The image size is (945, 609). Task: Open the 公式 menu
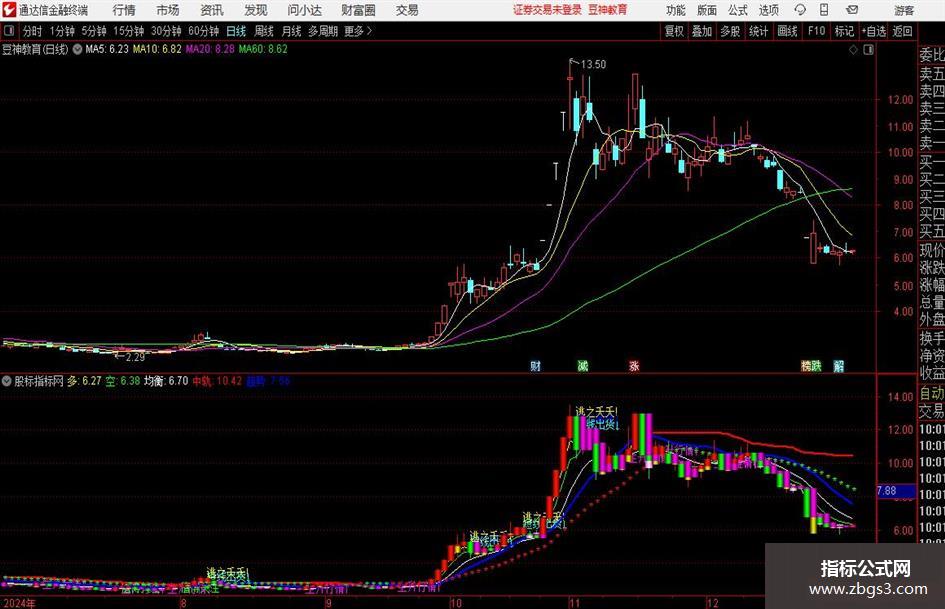[x=738, y=10]
